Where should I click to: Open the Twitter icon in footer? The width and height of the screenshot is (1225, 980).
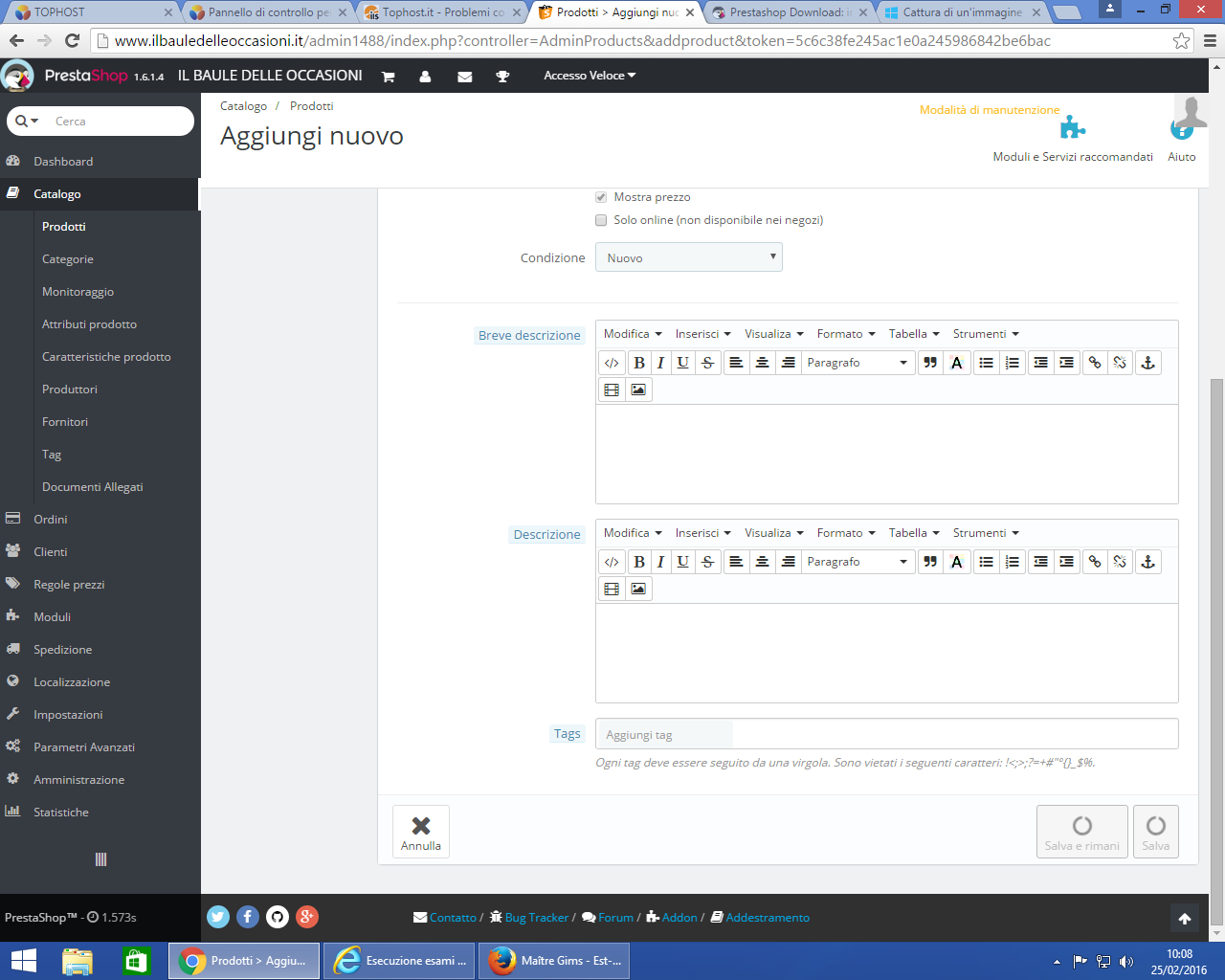[x=218, y=917]
